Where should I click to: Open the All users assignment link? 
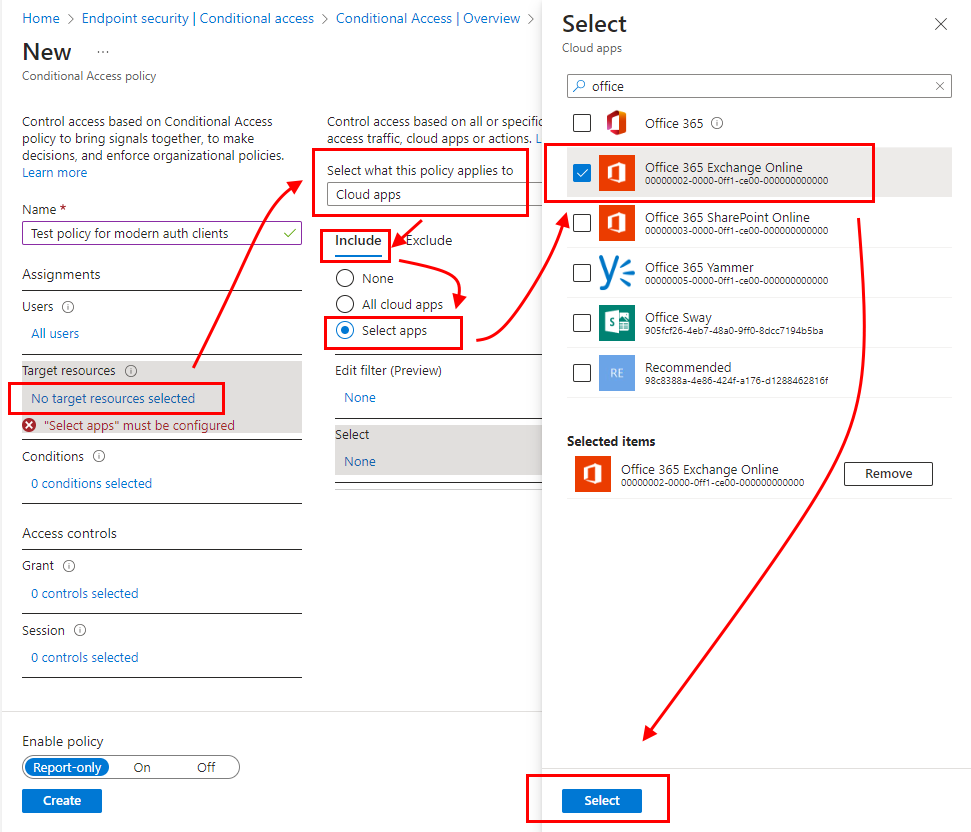55,334
